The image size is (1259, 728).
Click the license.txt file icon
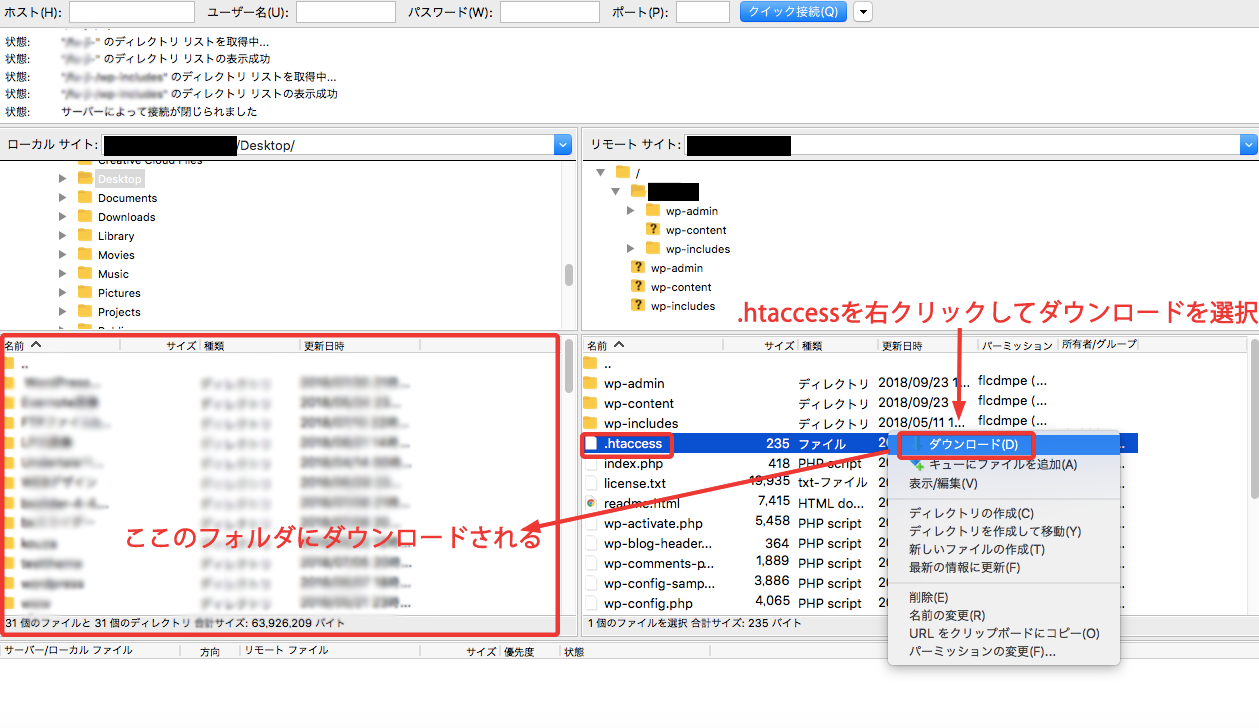591,483
